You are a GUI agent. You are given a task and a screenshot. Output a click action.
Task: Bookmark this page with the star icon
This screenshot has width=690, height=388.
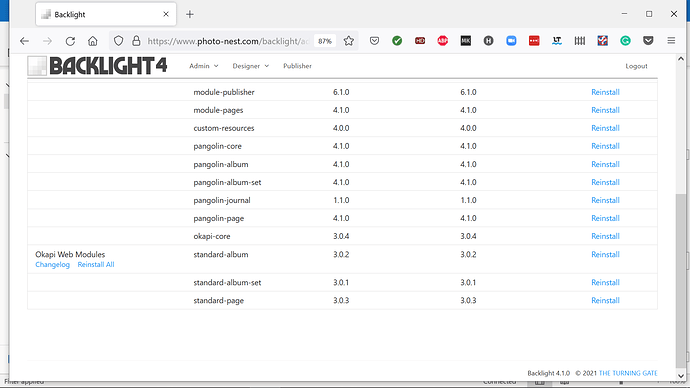[x=349, y=41]
